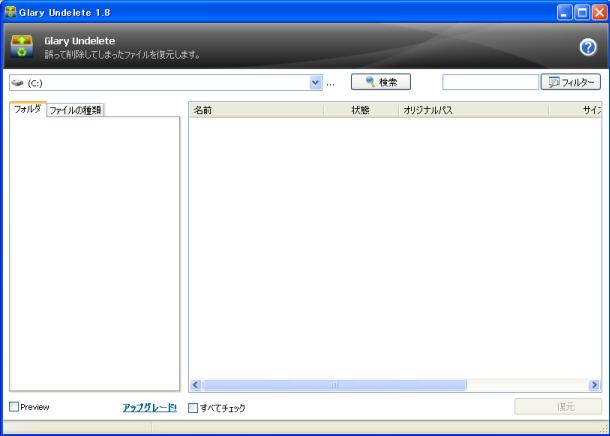
Task: Sort by the サイズ column header
Action: 575,110
